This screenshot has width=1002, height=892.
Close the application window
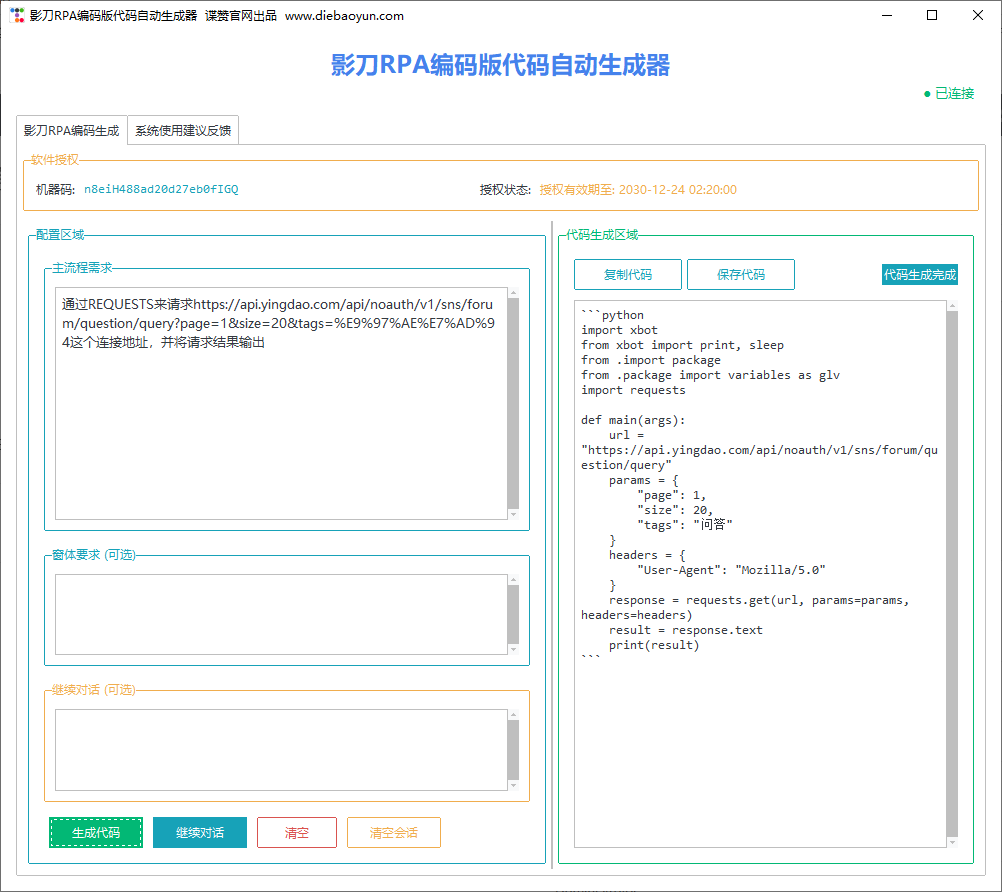click(x=978, y=15)
